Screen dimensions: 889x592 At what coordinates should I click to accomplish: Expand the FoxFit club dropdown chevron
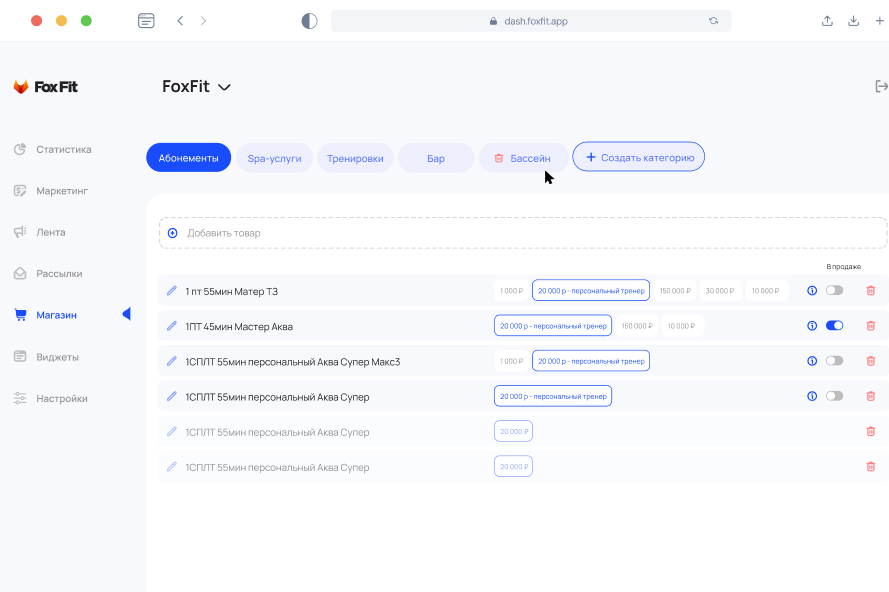pyautogui.click(x=225, y=87)
